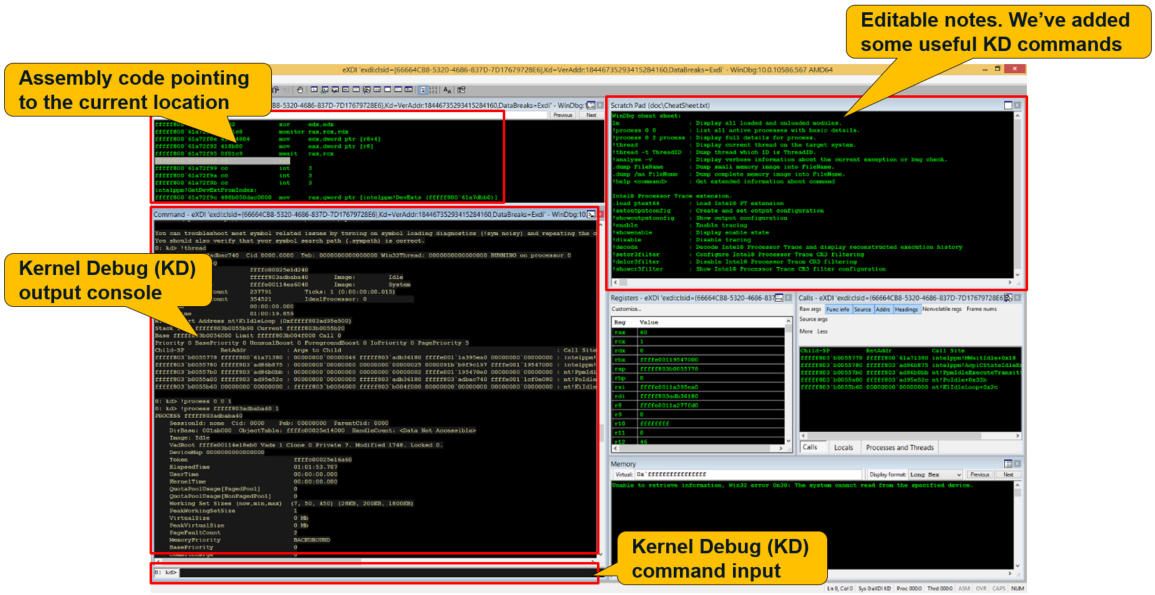1155x595 pixels.
Task: Click the Font toolbar icon
Action: click(x=447, y=90)
